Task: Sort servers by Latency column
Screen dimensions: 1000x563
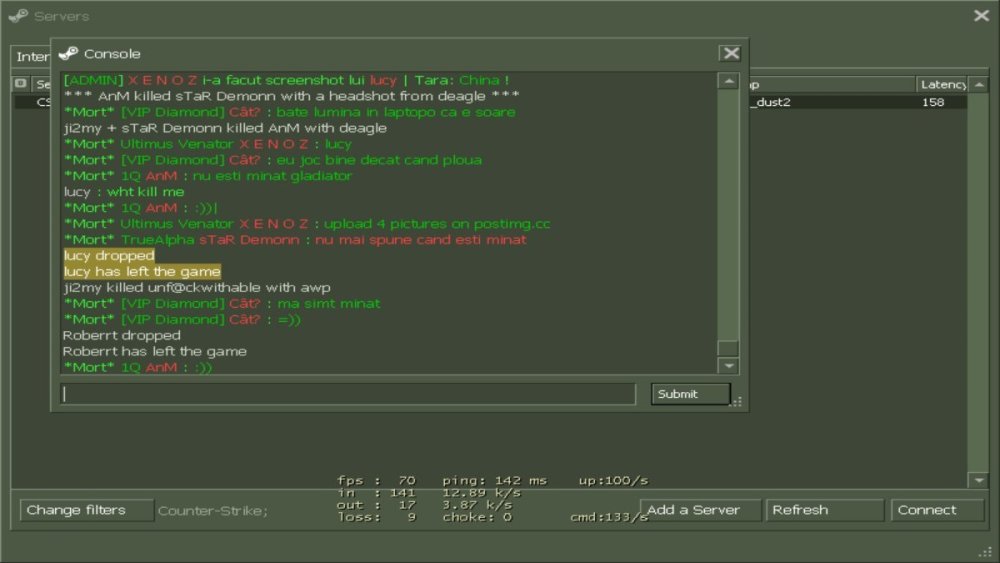Action: click(943, 84)
